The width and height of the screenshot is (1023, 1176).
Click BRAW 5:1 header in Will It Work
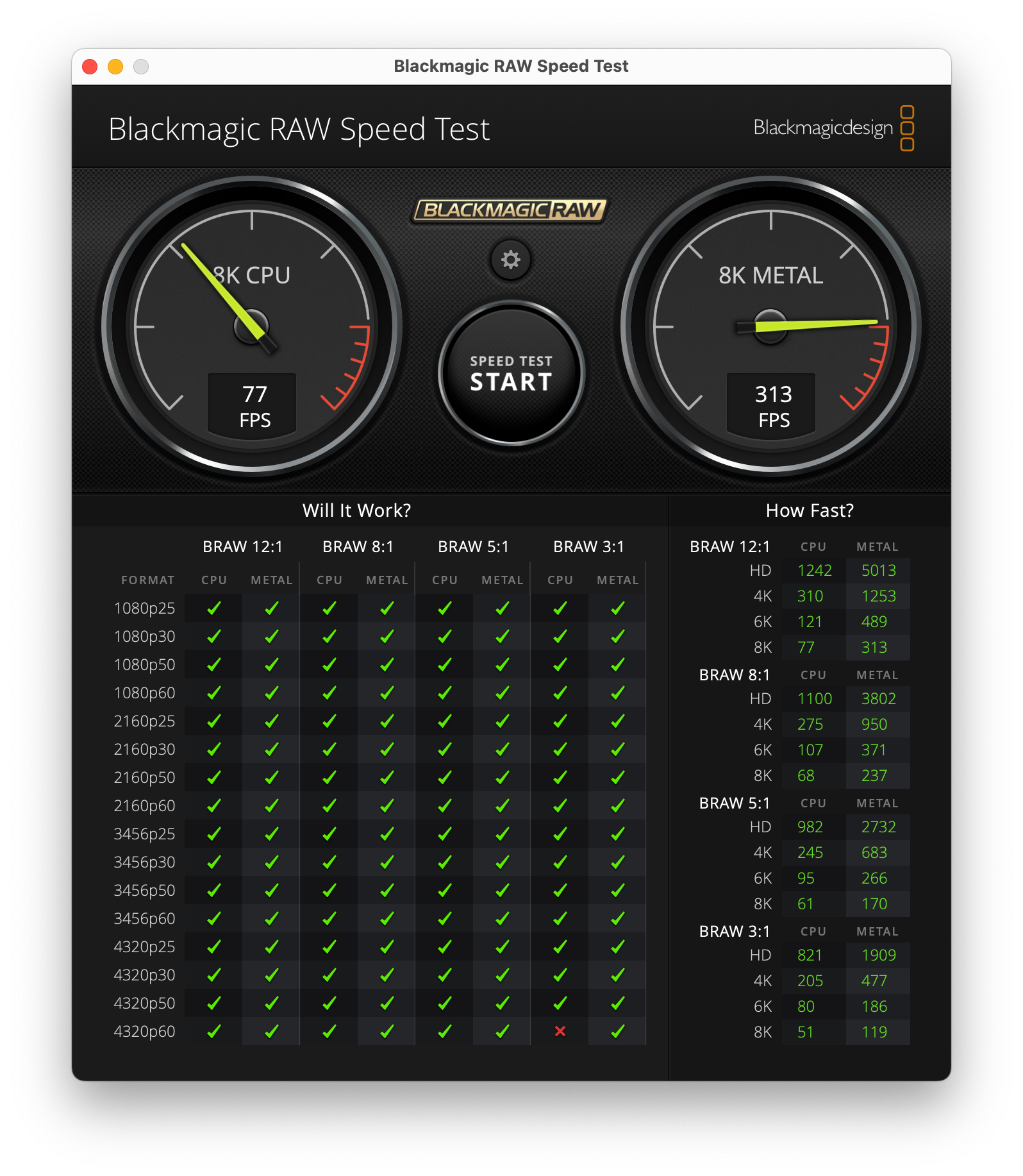(x=474, y=546)
